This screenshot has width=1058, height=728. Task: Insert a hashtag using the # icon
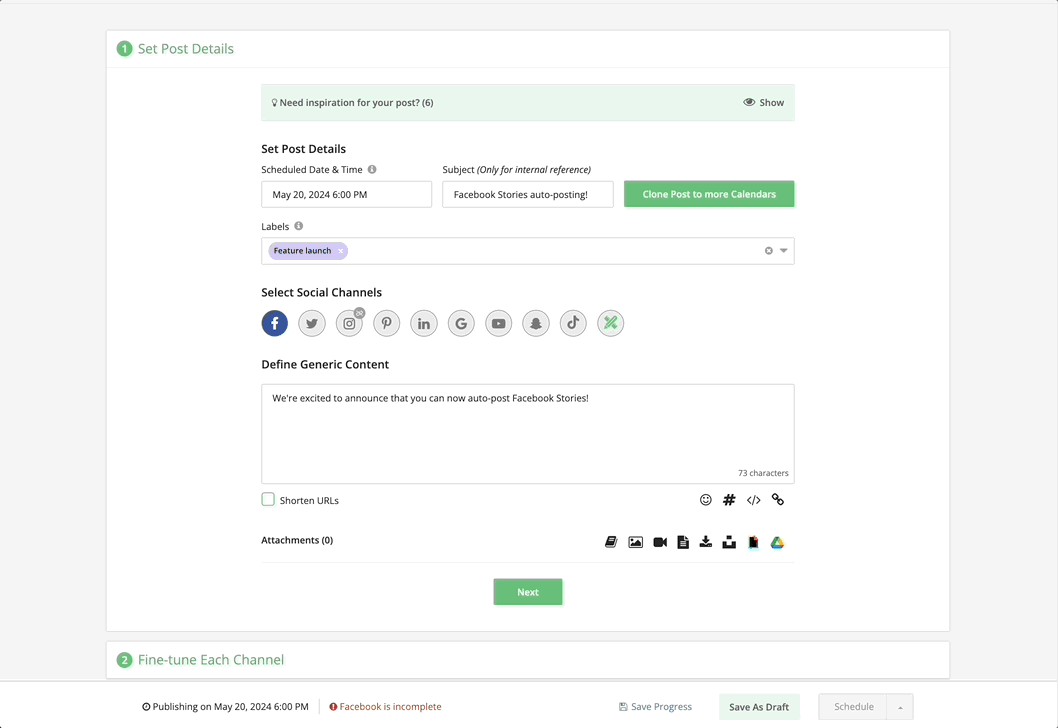[x=730, y=500]
